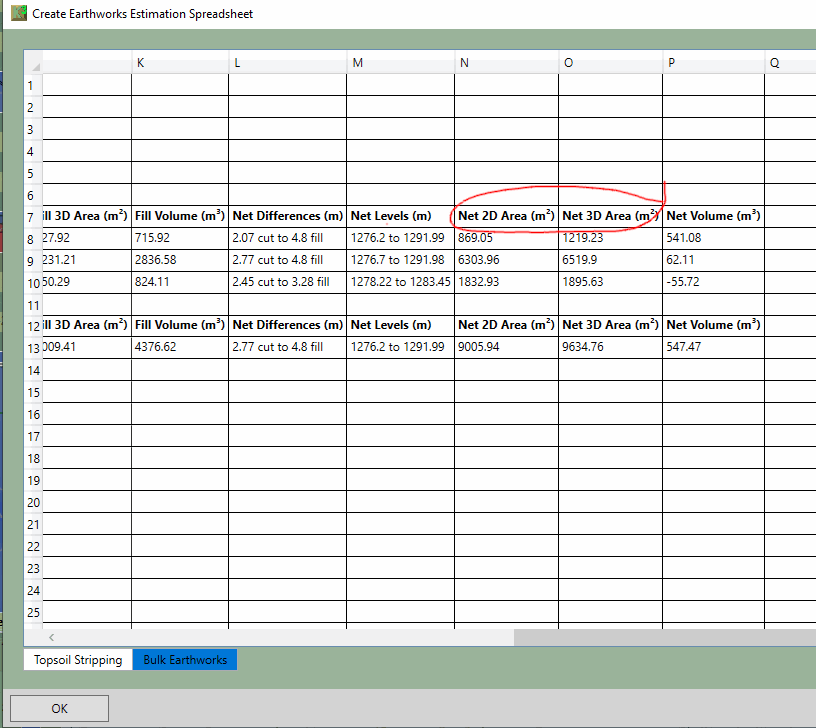
Task: Click the cell with value 824.11
Action: tap(180, 282)
